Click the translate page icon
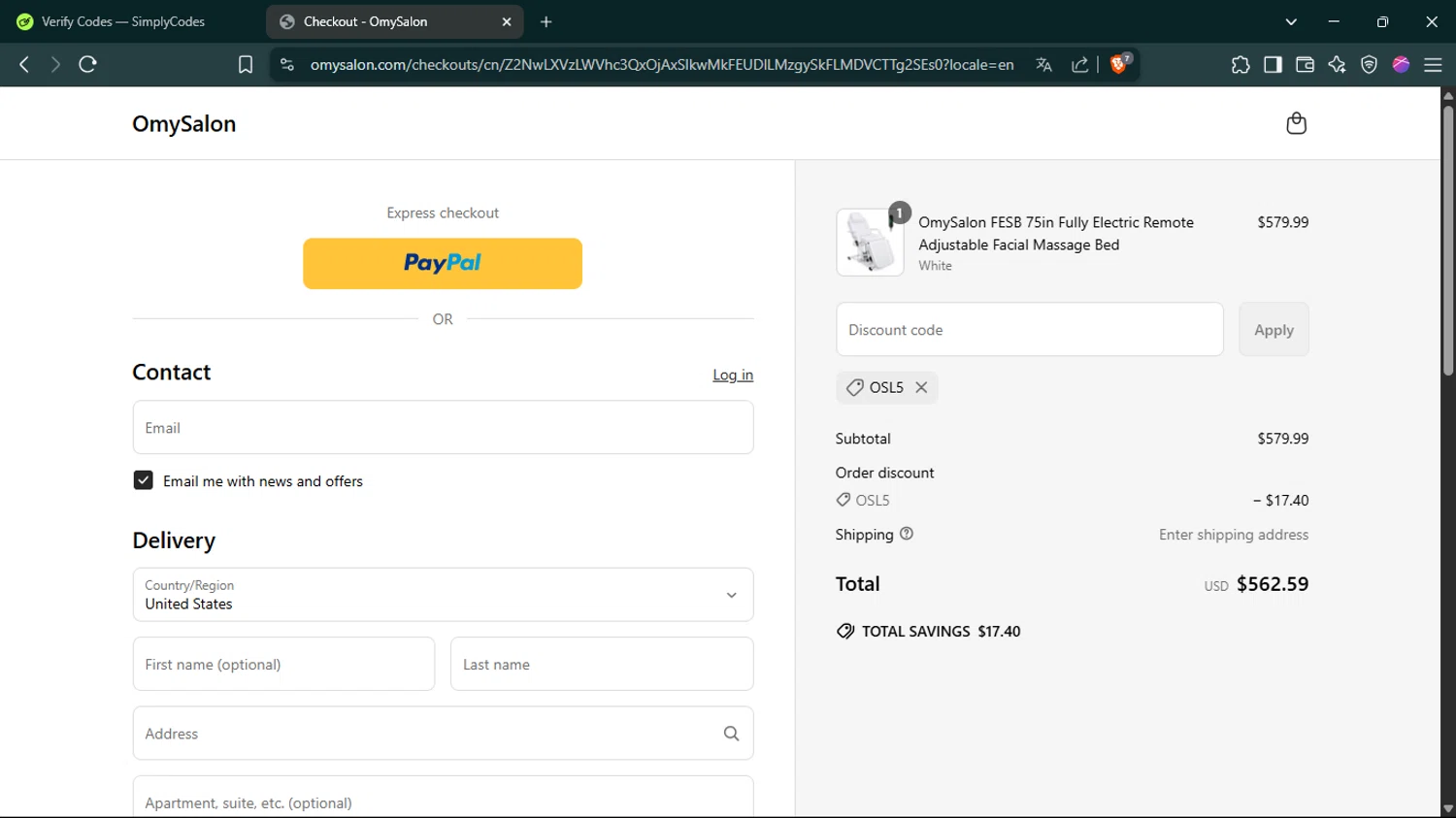Viewport: 1456px width, 818px height. 1044,64
